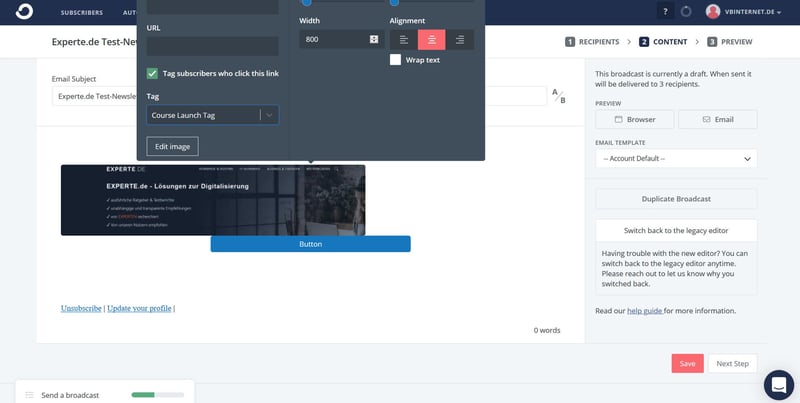Click Duplicate Broadcast
The height and width of the screenshot is (403, 800).
tap(676, 199)
